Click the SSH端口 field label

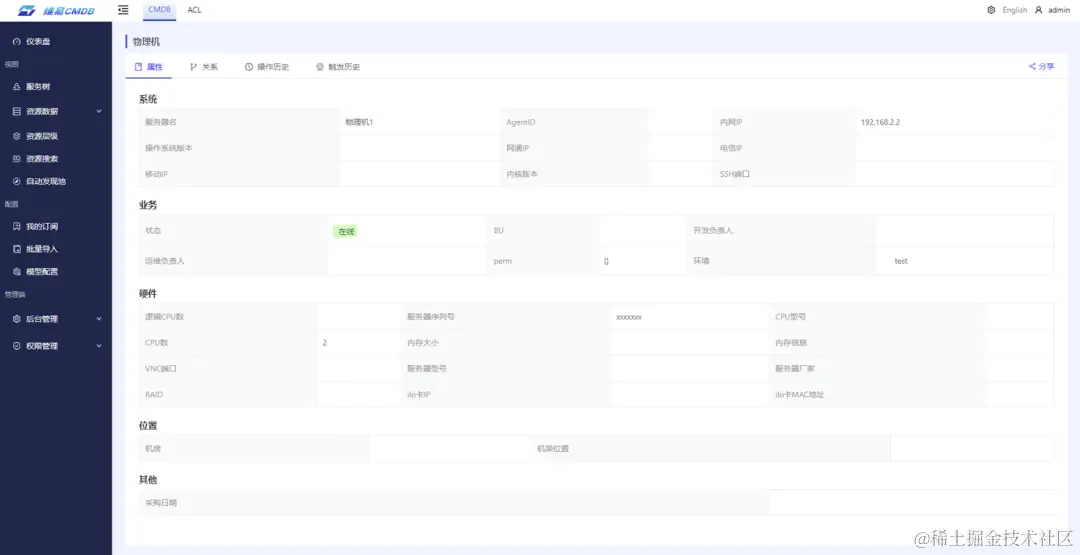coord(735,174)
